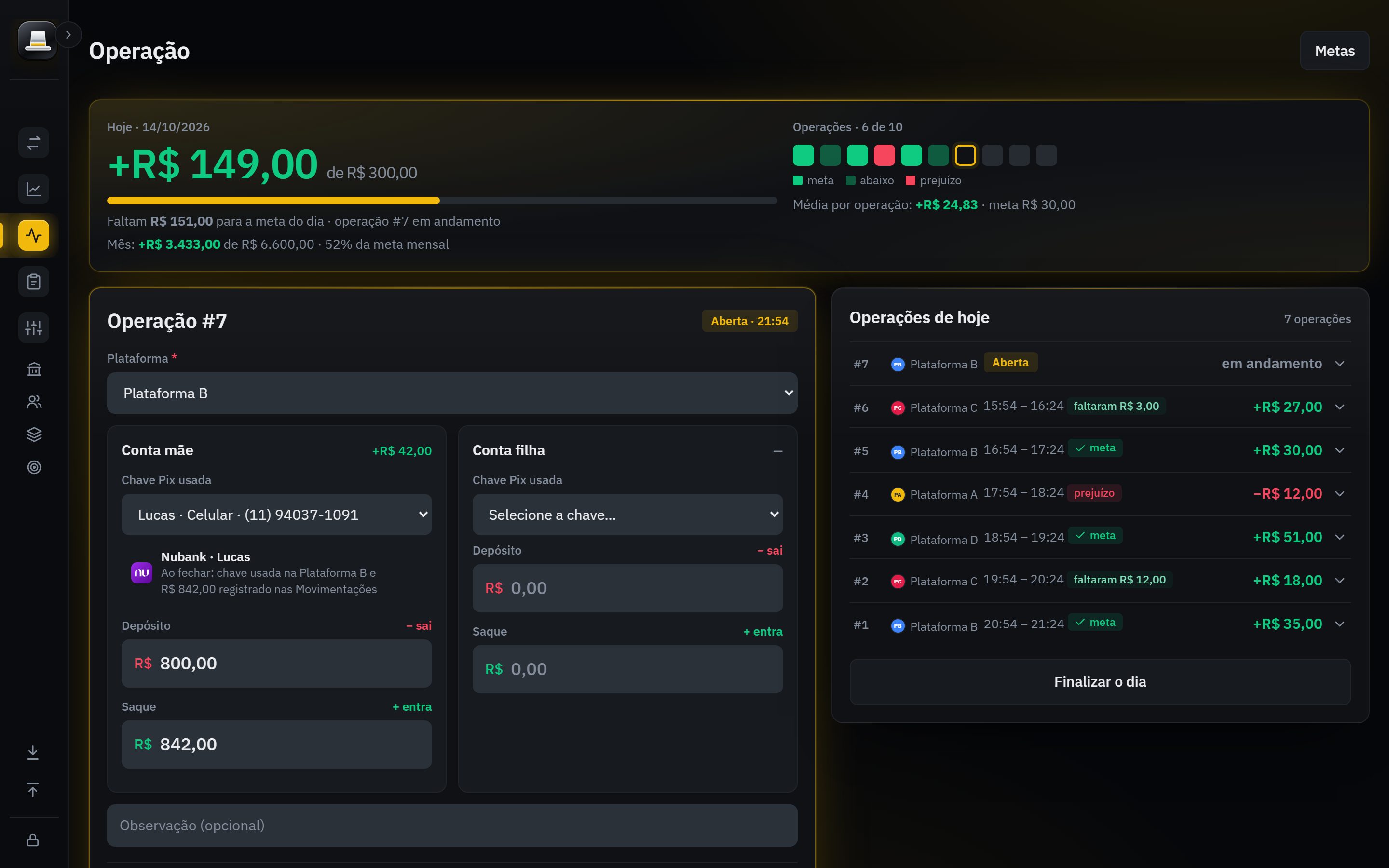Select the active pulse activity sidebar icon
The image size is (1389, 868).
[34, 235]
